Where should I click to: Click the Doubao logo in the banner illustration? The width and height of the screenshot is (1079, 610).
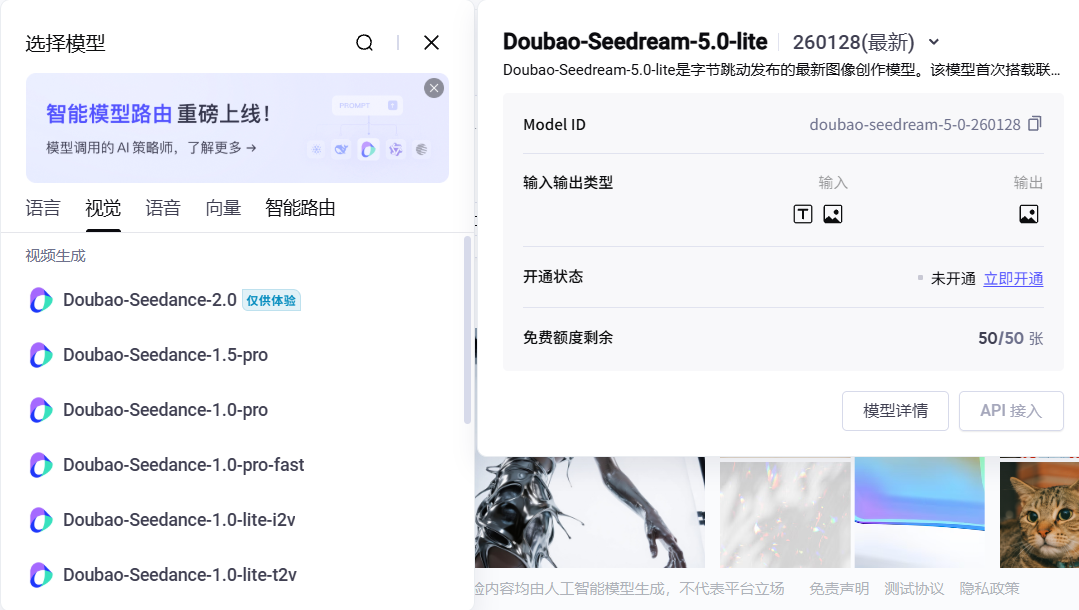368,149
